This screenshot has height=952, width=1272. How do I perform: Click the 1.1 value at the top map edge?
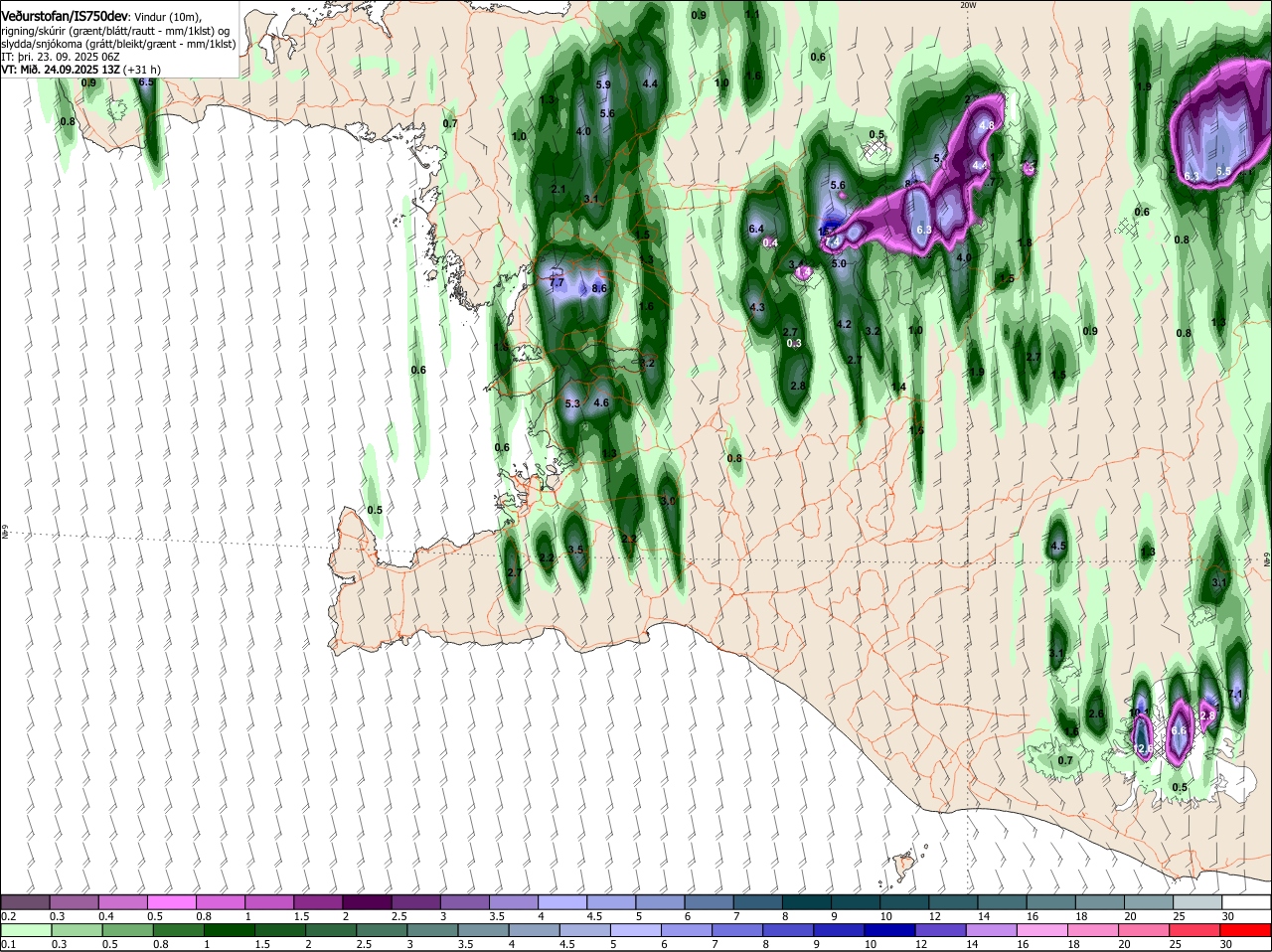pyautogui.click(x=752, y=15)
